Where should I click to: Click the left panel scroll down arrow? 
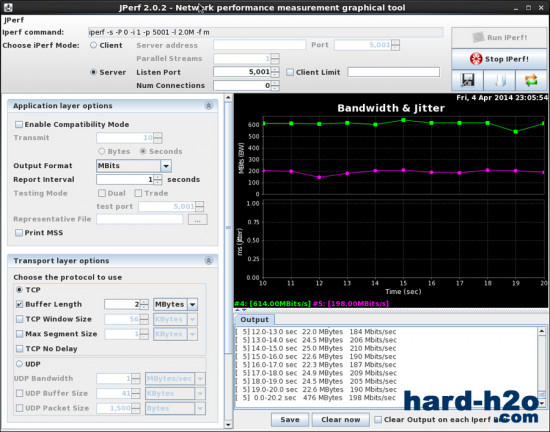click(x=228, y=425)
